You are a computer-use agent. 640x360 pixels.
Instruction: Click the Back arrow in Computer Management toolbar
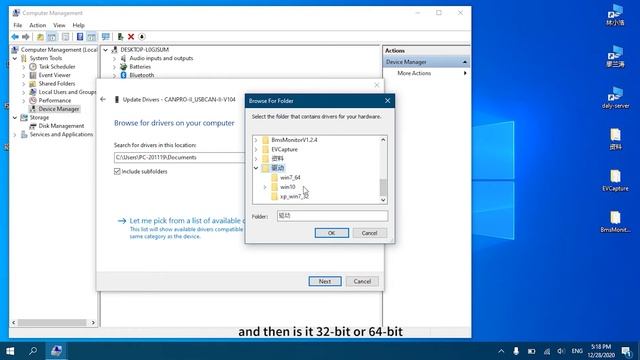[15, 37]
